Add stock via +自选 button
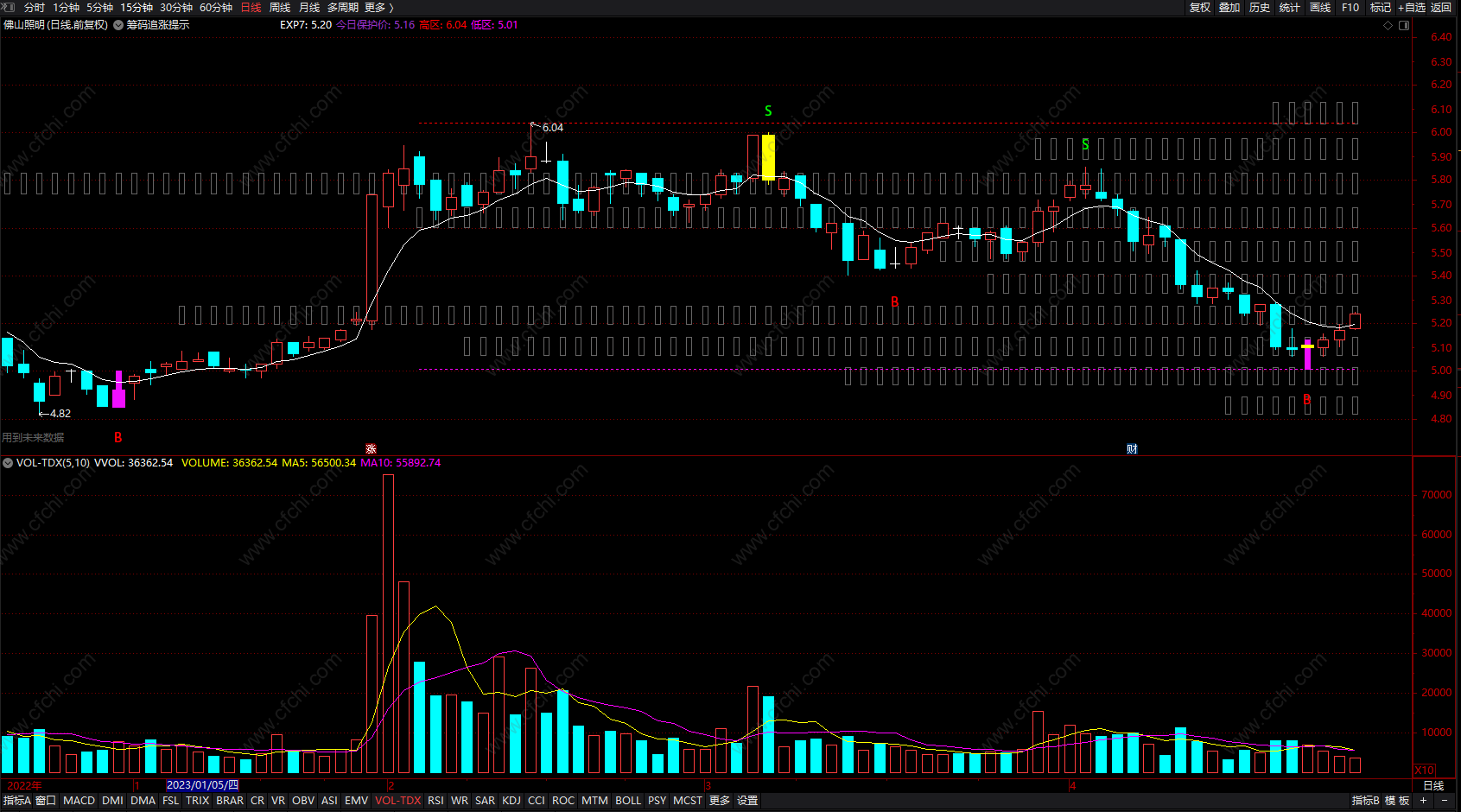1461x812 pixels. (1412, 7)
